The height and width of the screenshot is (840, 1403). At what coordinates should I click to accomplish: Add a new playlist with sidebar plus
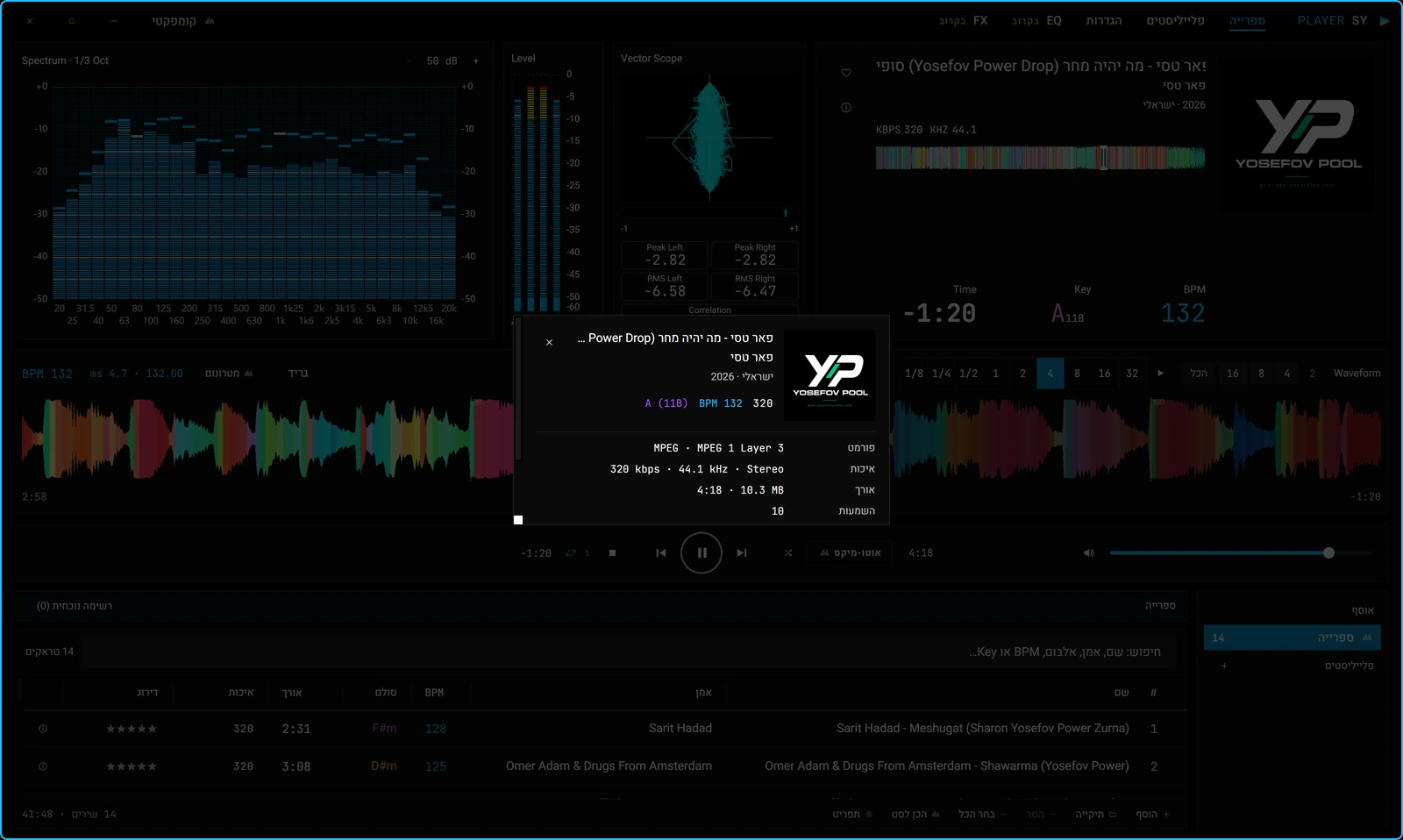[x=1224, y=666]
